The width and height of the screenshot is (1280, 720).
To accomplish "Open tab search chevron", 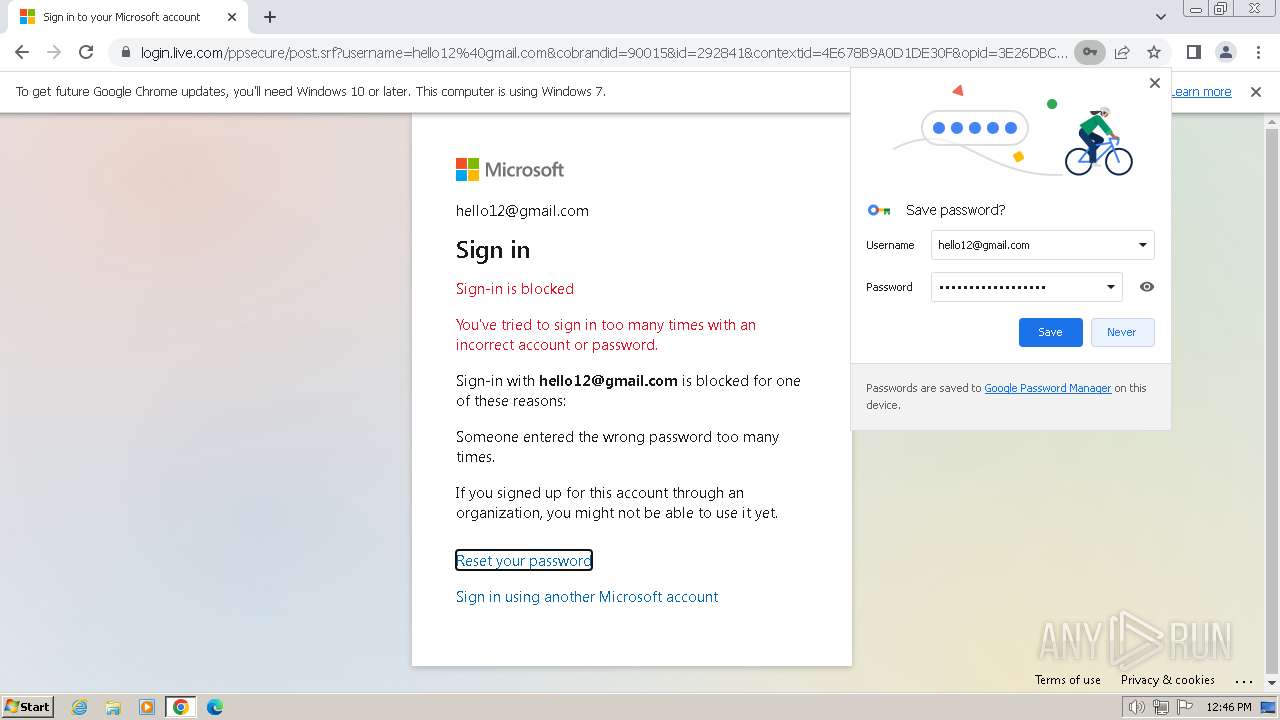I will pos(1161,17).
